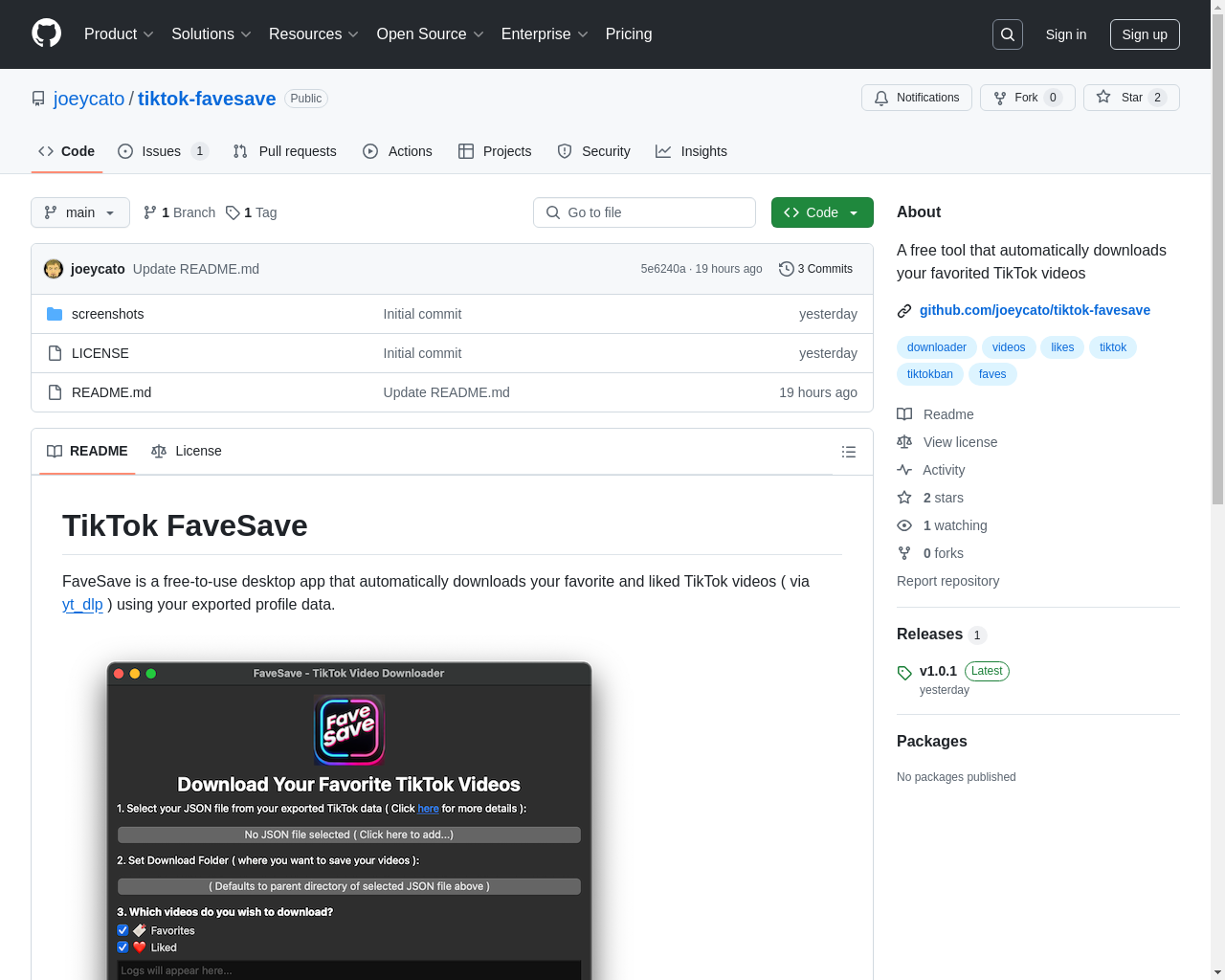Click the videos topic tag
The image size is (1225, 980).
[1009, 347]
